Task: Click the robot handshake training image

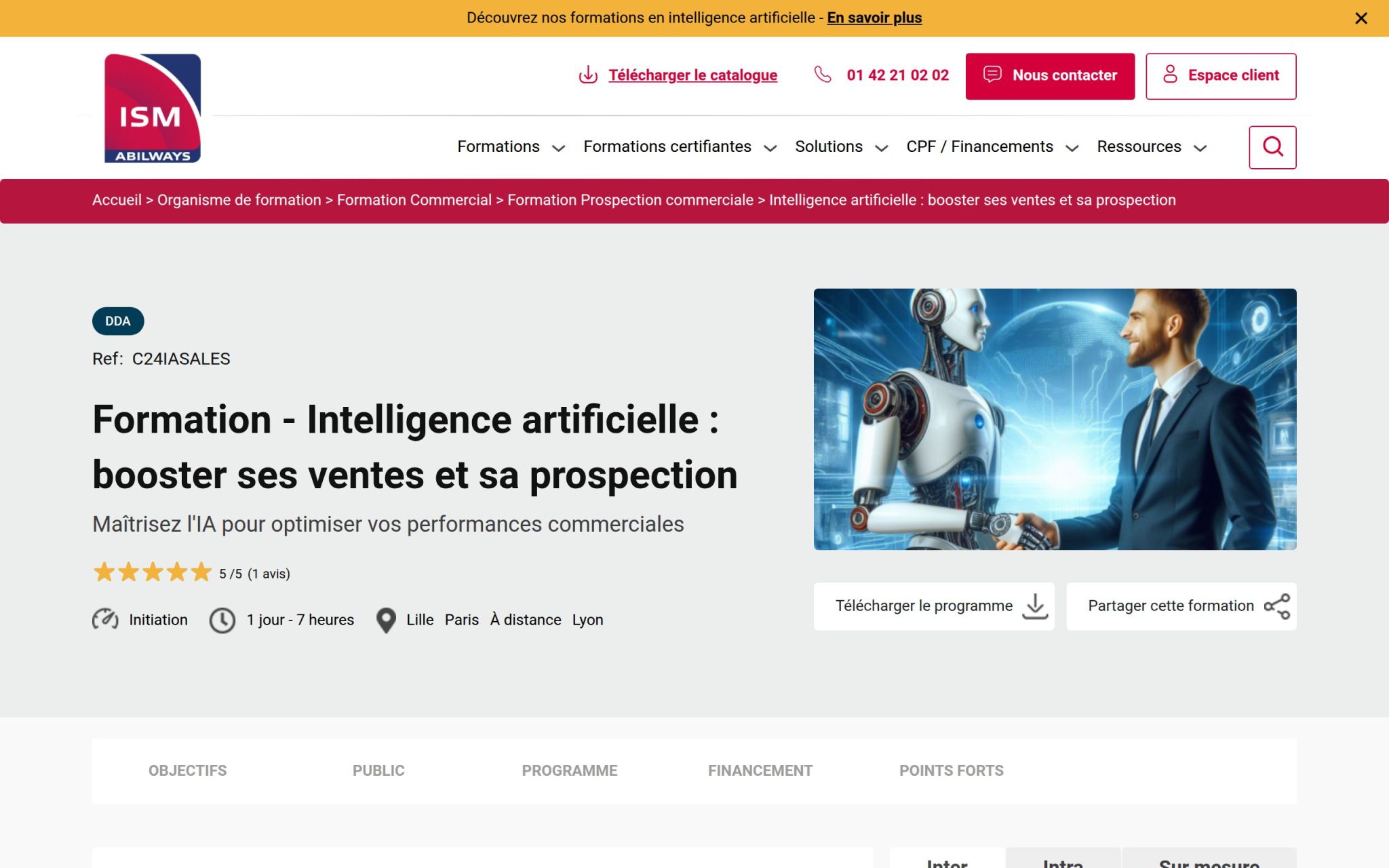Action: [1055, 419]
